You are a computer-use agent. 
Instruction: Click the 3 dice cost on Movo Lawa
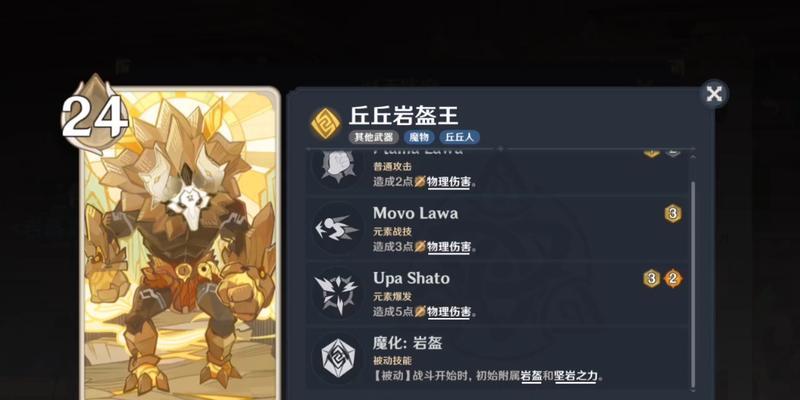tap(673, 214)
